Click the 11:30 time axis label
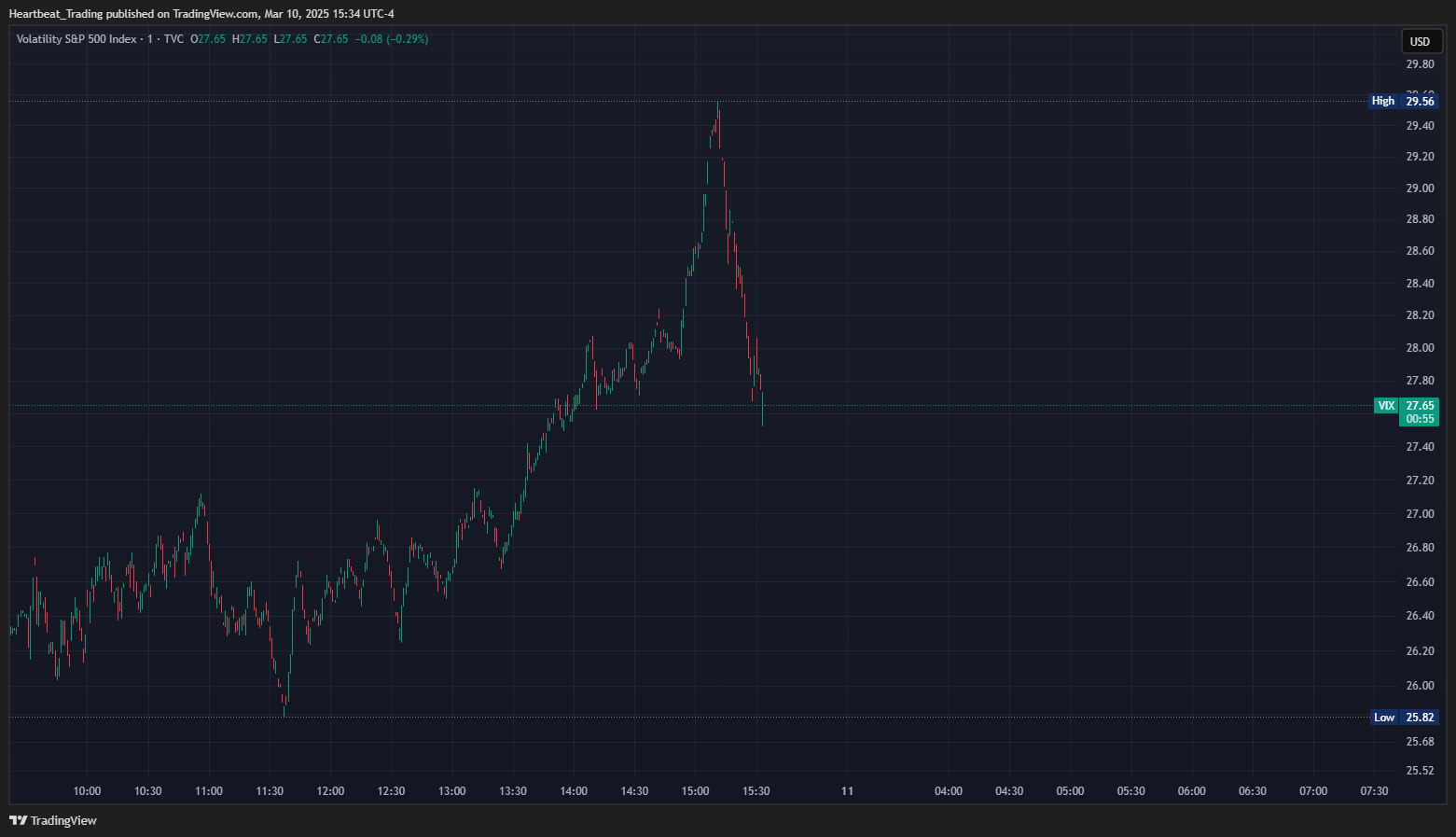The width and height of the screenshot is (1456, 837). tap(270, 791)
